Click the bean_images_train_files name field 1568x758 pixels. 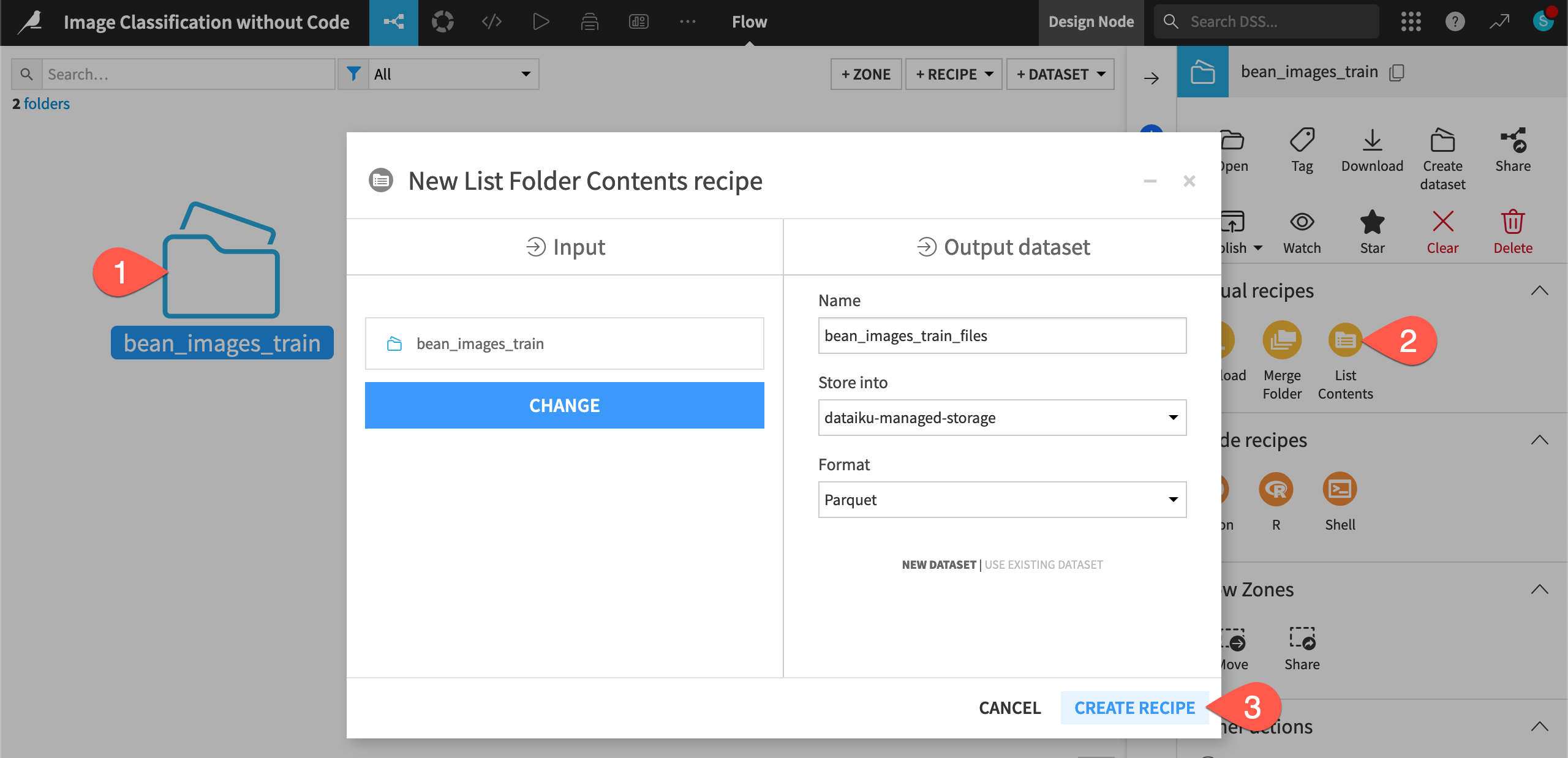pos(1001,336)
